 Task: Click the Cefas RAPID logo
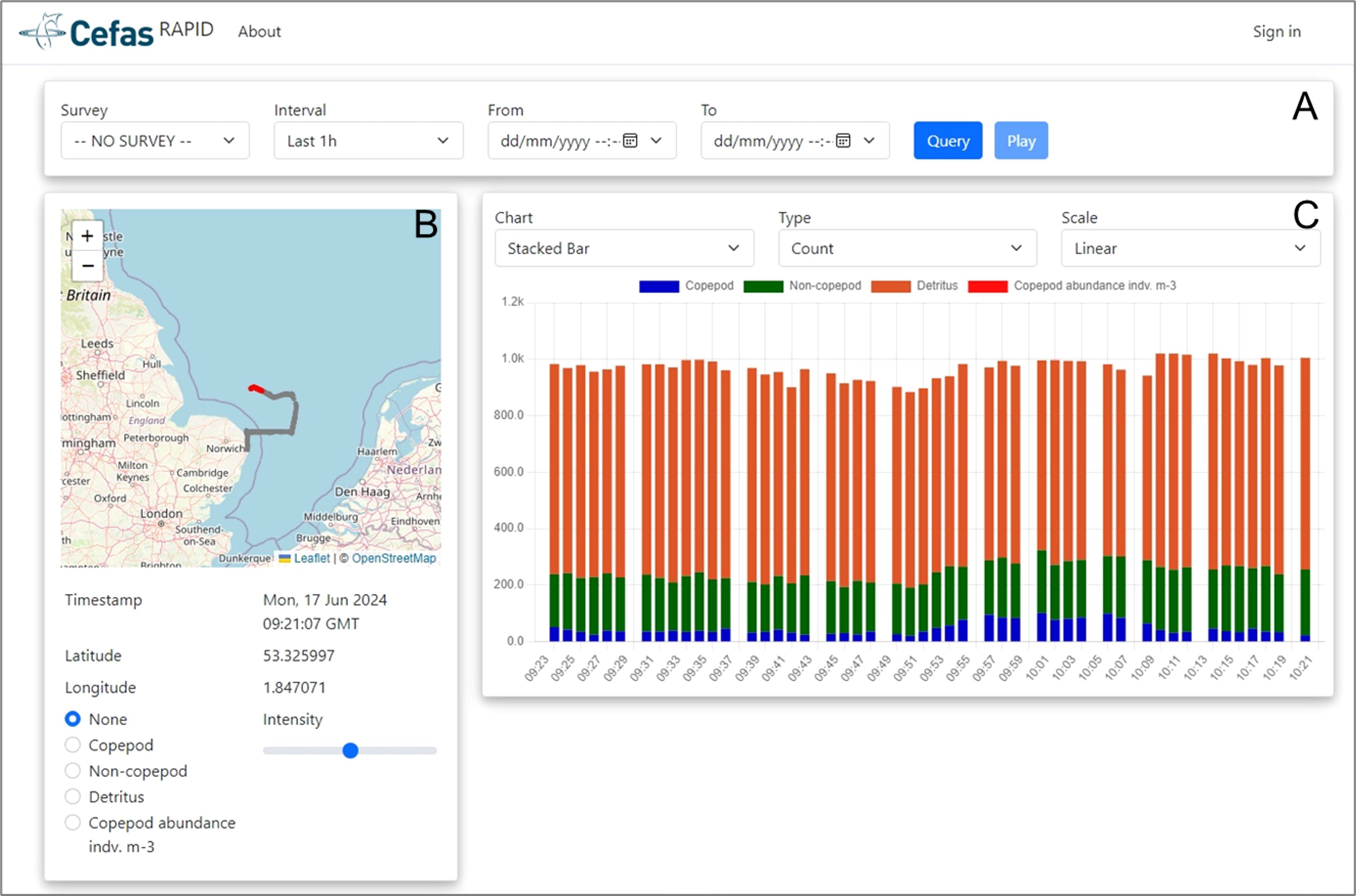116,31
